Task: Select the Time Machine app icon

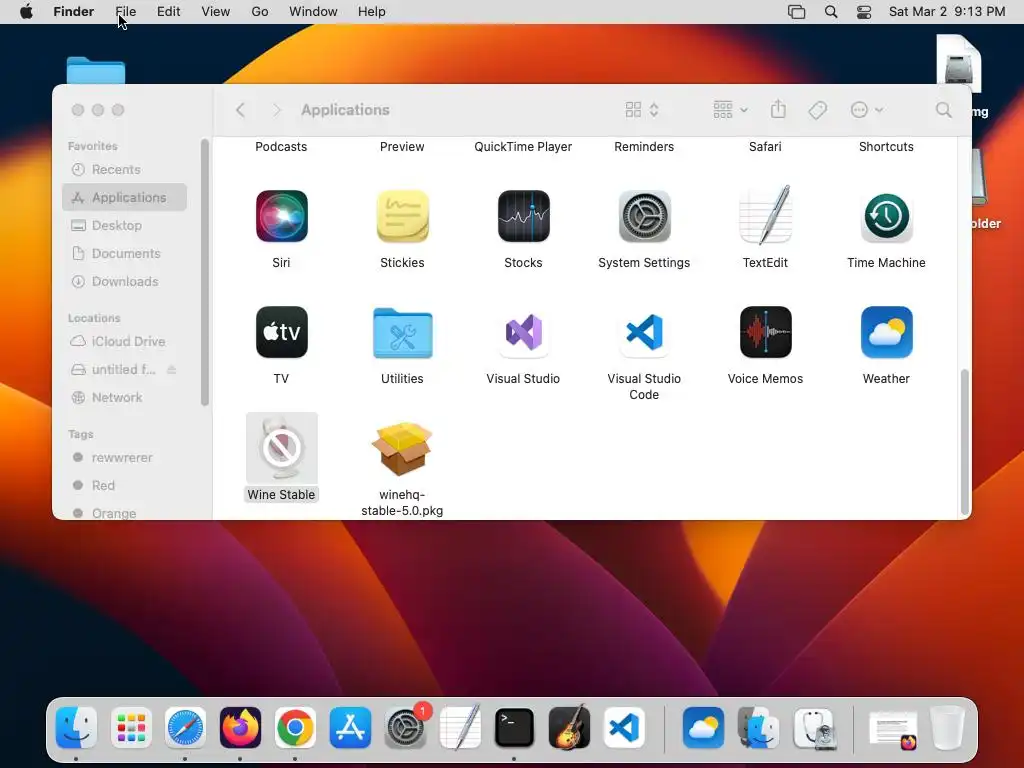Action: (x=886, y=216)
